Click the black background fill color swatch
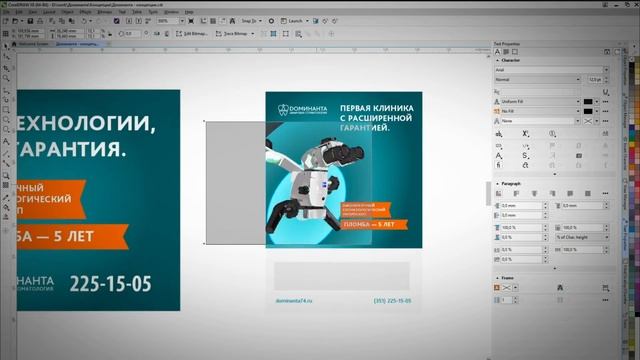 [588, 111]
